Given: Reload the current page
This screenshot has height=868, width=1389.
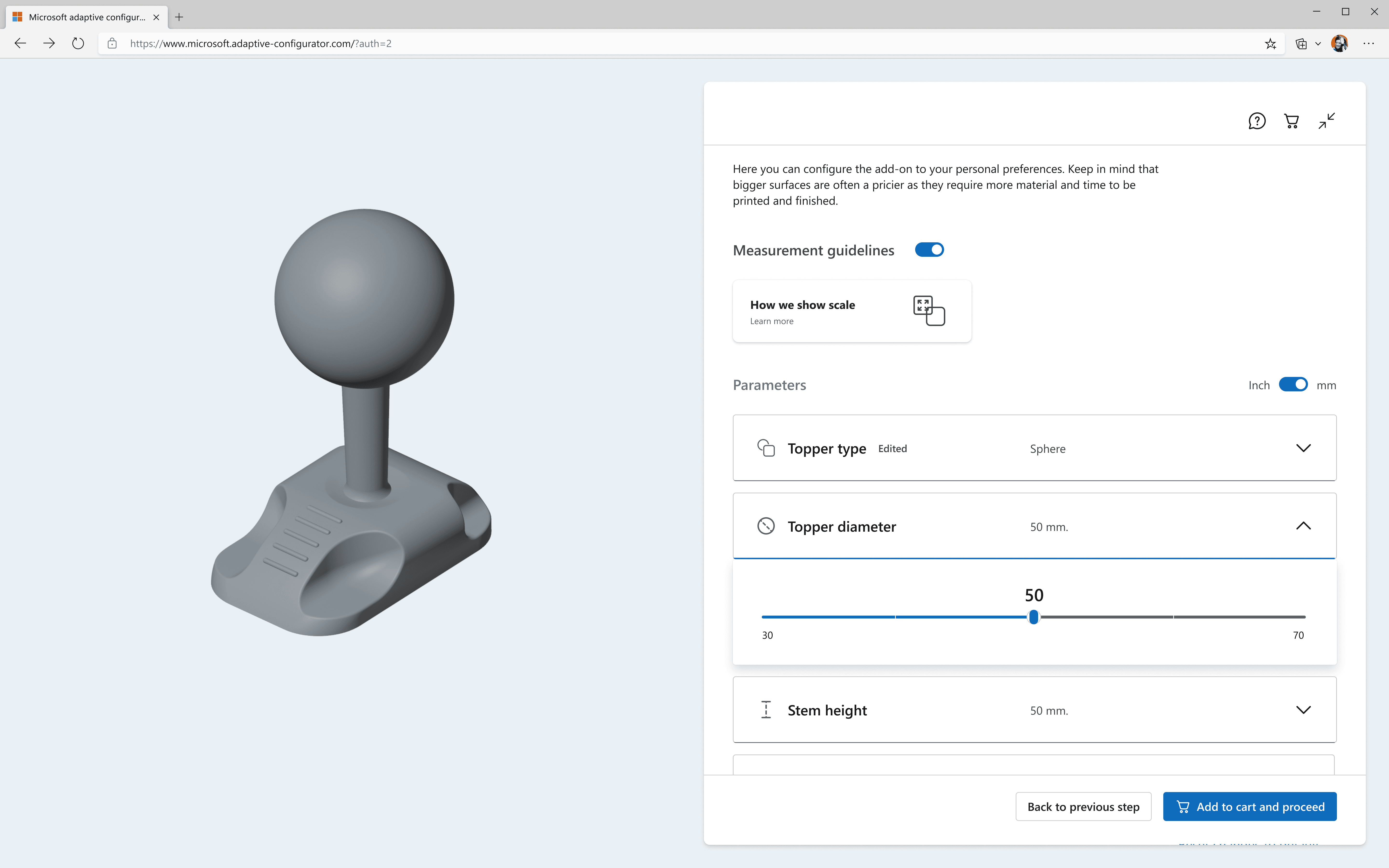Looking at the screenshot, I should pyautogui.click(x=78, y=44).
